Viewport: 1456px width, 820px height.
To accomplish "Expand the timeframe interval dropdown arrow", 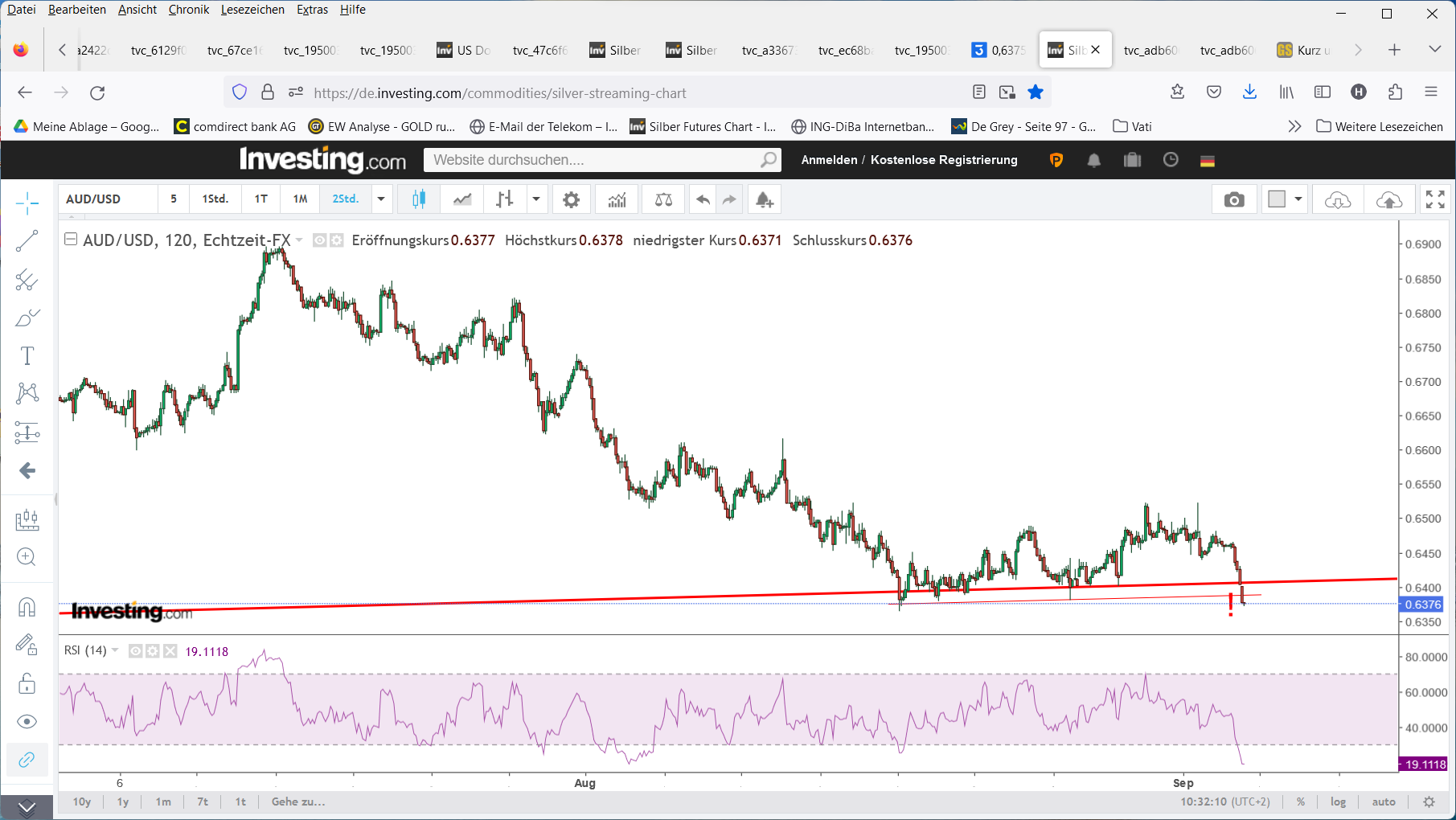I will 381,199.
